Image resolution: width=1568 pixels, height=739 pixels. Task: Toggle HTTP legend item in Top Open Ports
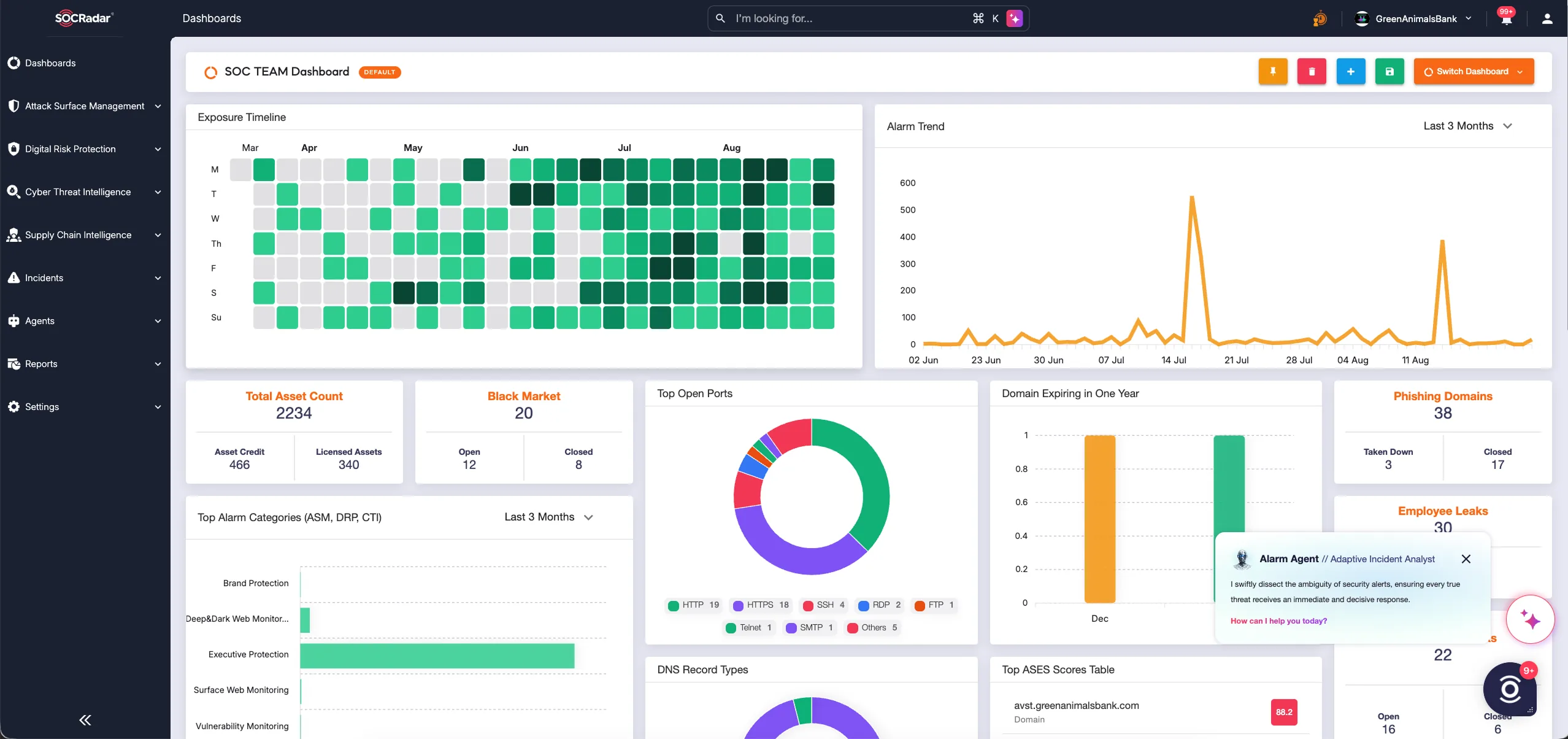tap(694, 605)
